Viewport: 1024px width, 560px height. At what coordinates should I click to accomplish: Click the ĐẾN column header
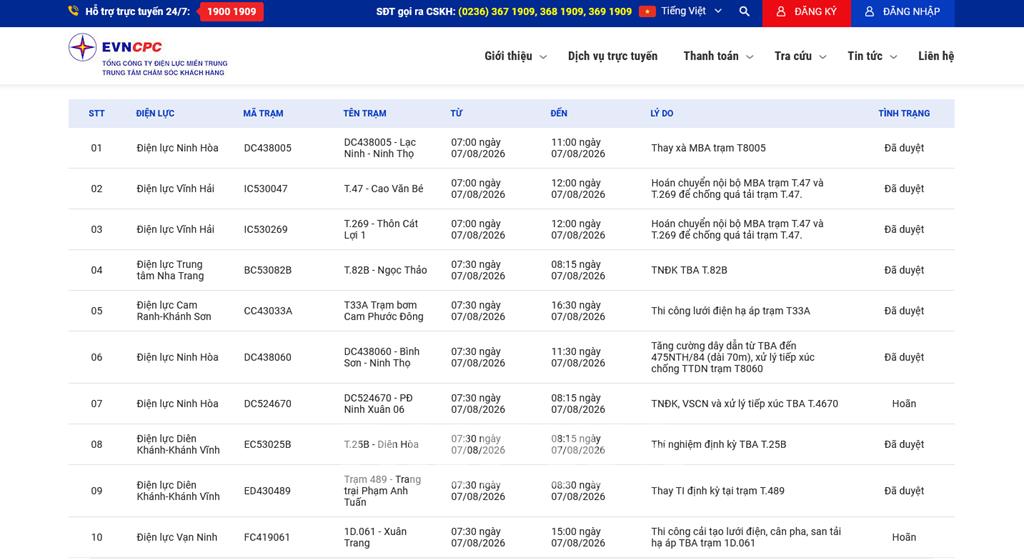click(x=558, y=113)
